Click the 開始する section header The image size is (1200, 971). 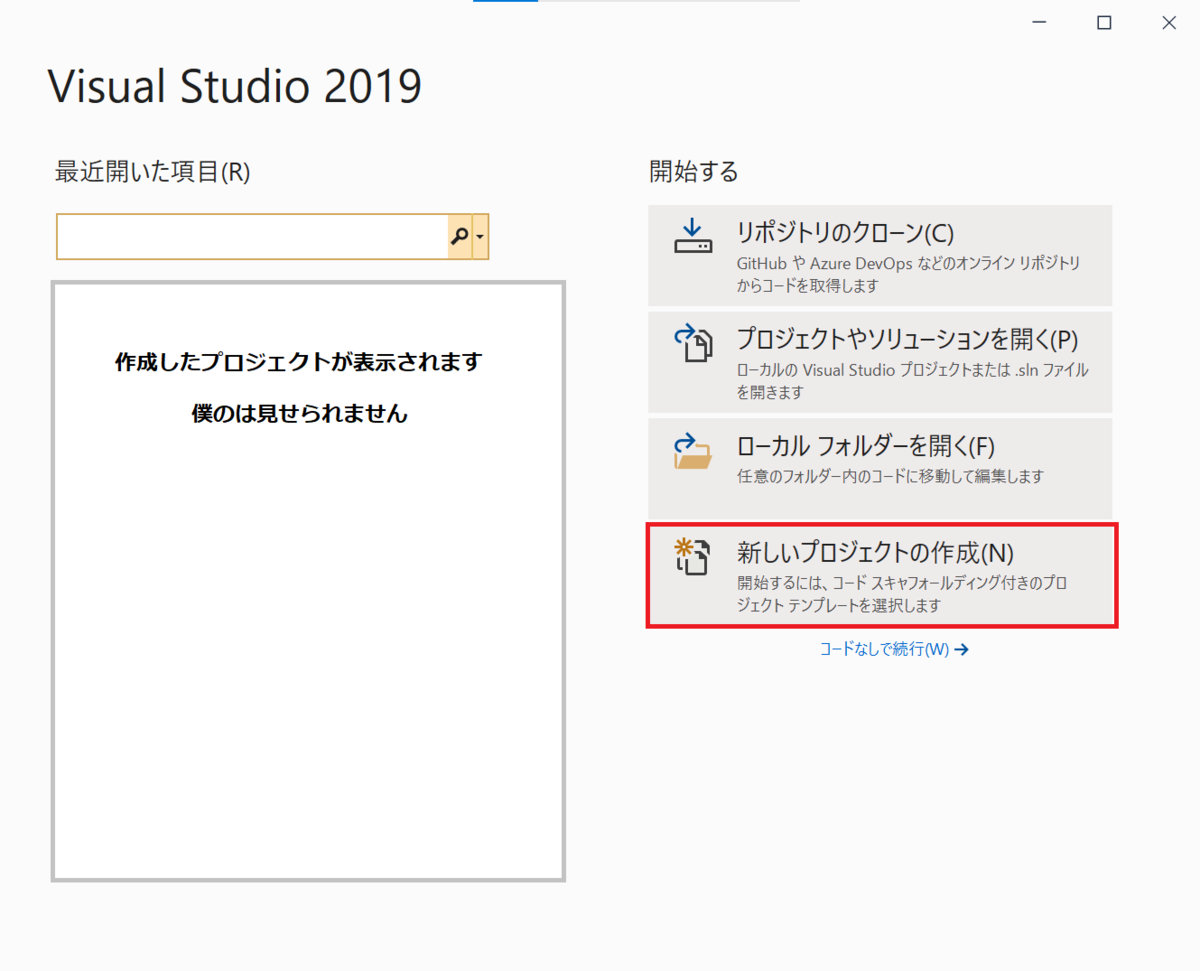click(694, 171)
